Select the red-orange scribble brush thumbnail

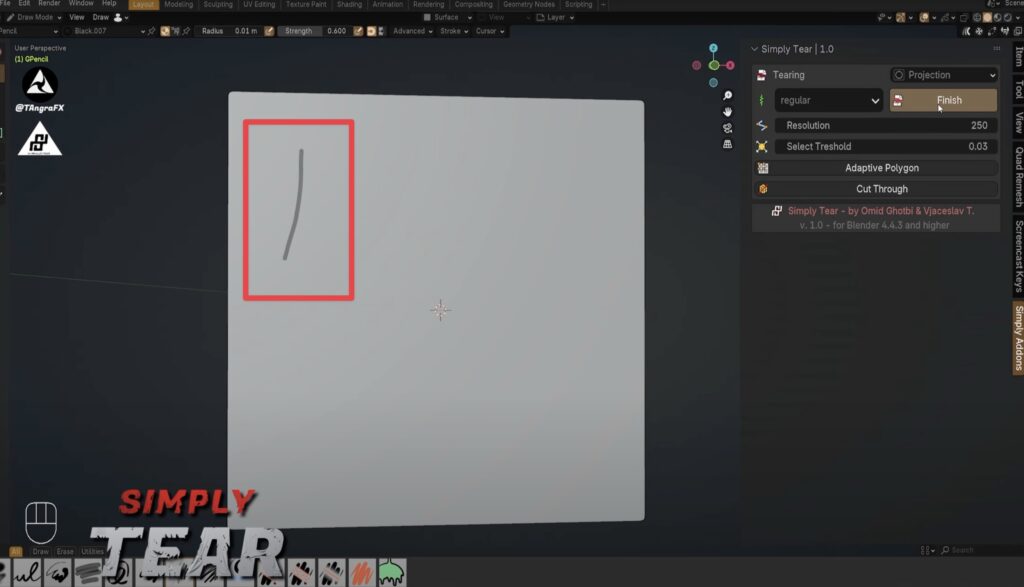tap(361, 573)
